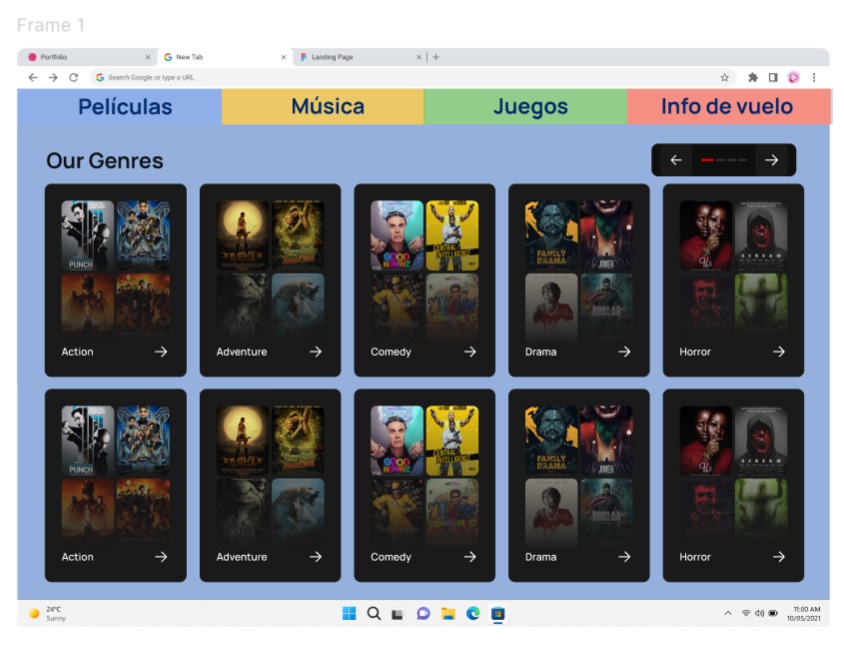The image size is (844, 651).
Task: Open Adventure genre arrow in bottom row
Action: (x=315, y=557)
